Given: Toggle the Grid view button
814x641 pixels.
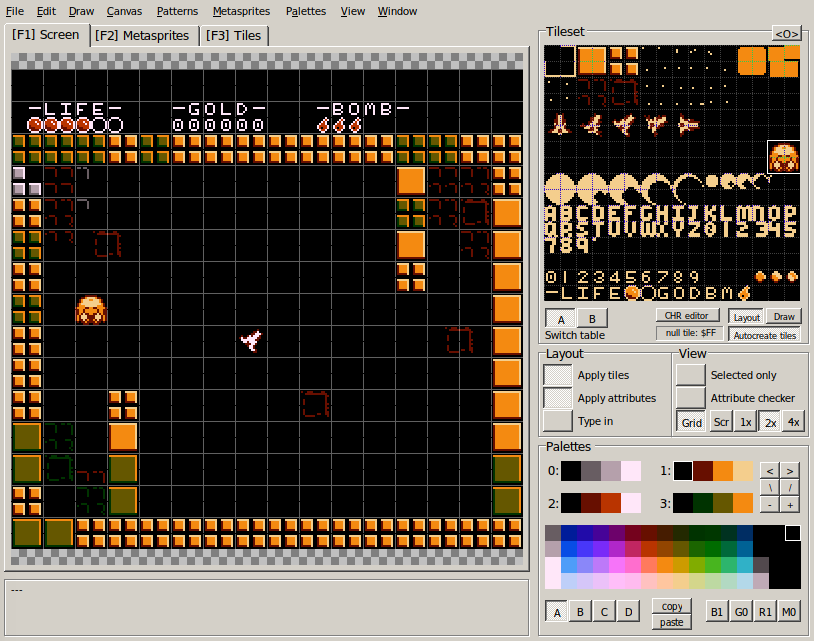Looking at the screenshot, I should [691, 422].
